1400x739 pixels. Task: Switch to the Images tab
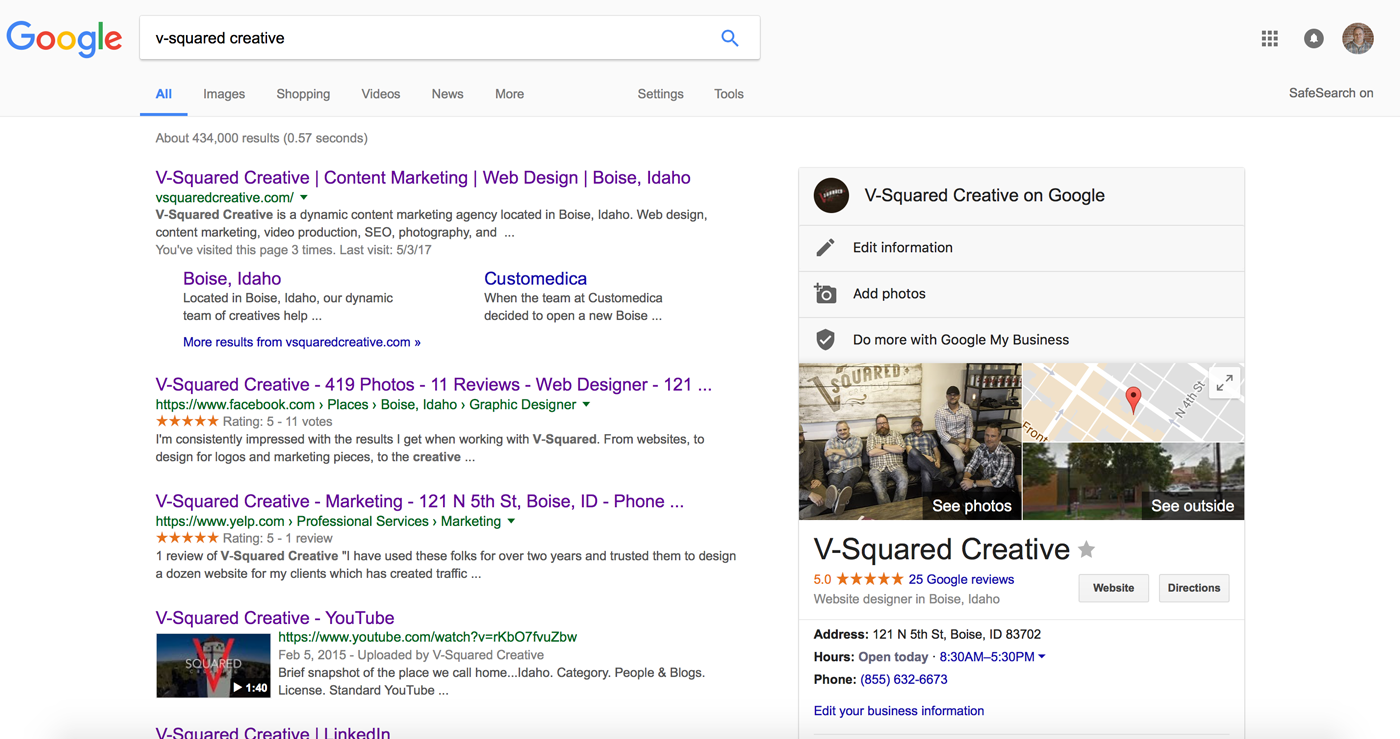[x=224, y=94]
